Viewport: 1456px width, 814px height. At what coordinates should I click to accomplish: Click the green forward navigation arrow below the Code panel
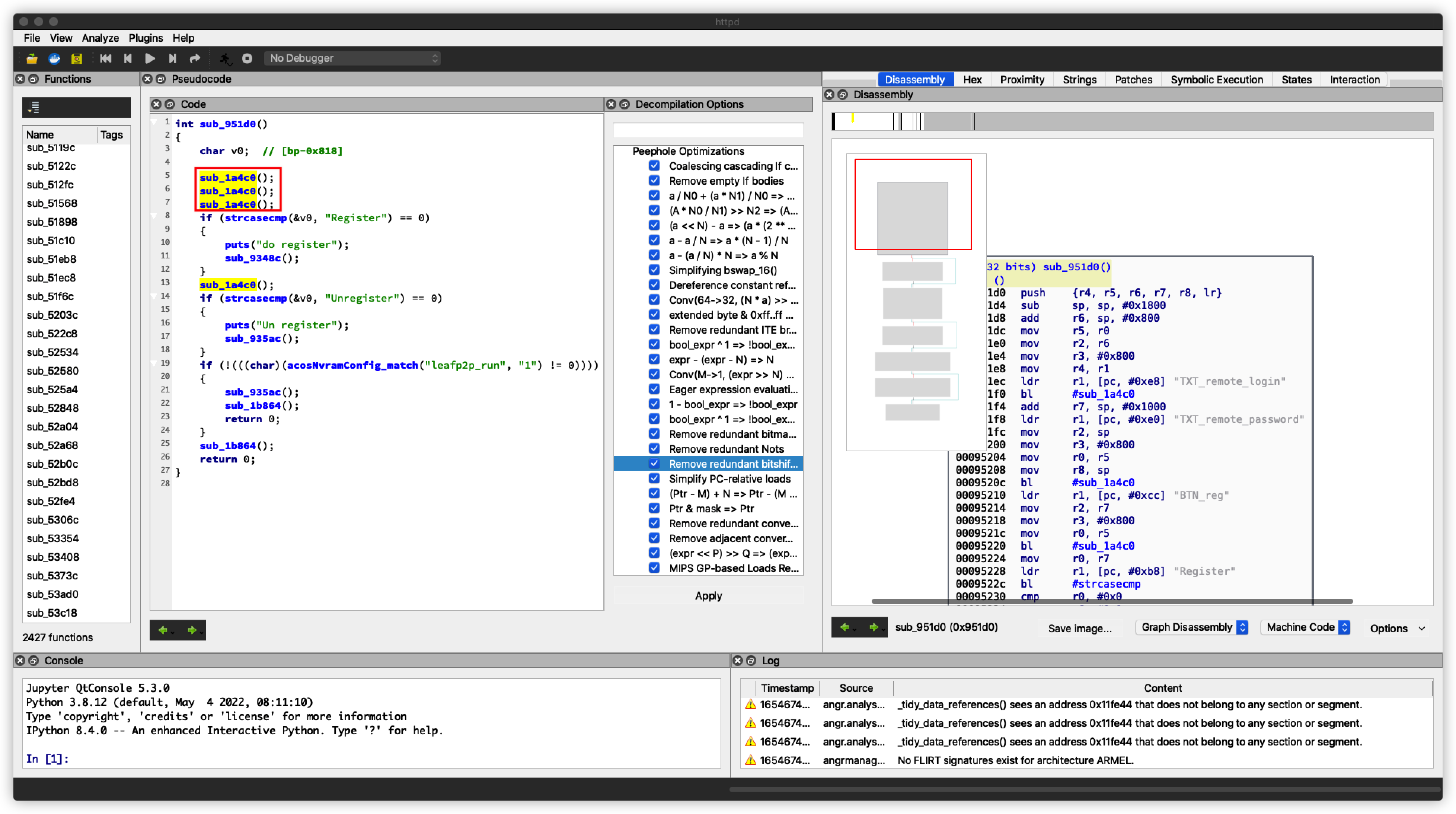coord(193,630)
